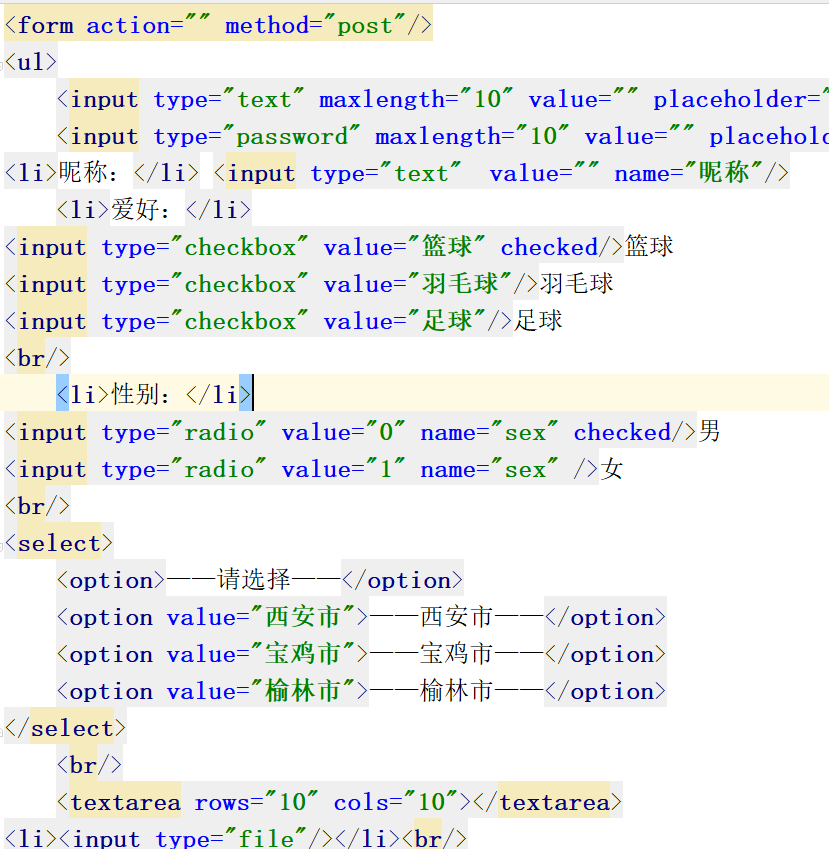829x849 pixels.
Task: Click the closing '/select' tag
Action: click(x=65, y=728)
